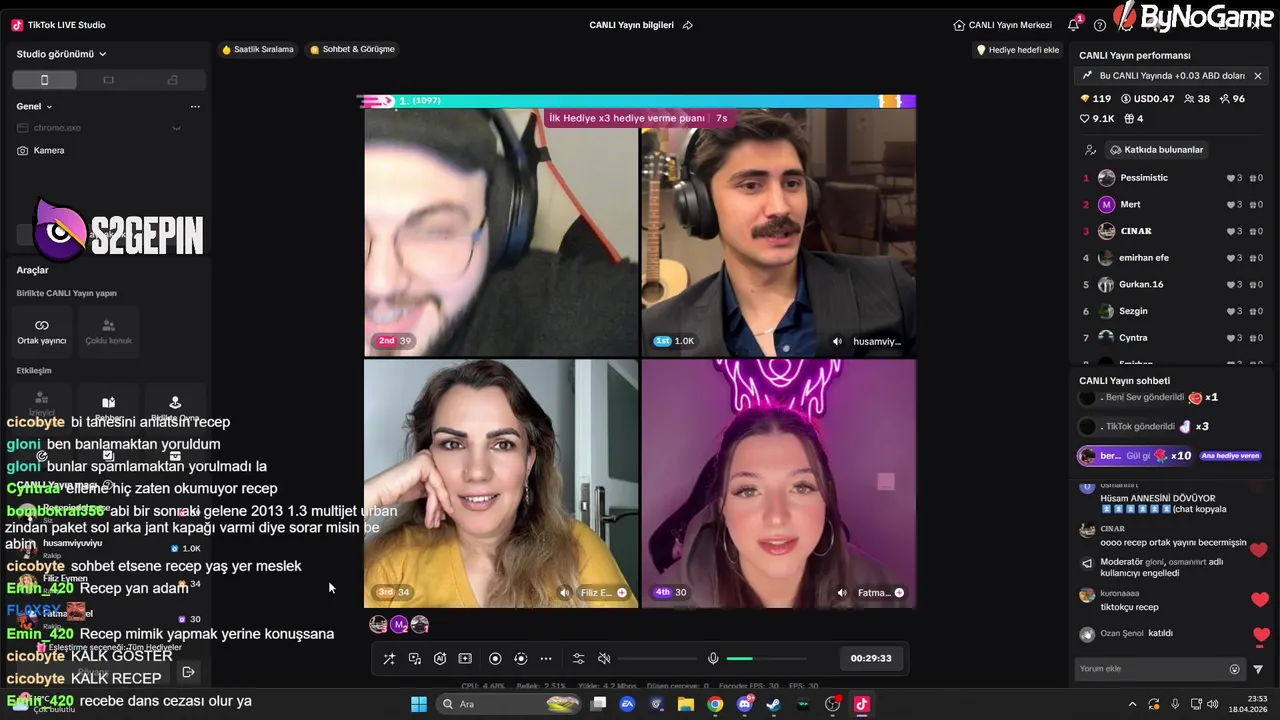Viewport: 1280px width, 720px height.
Task: Dismiss the +0.03 ABD doları banner
Action: [x=1258, y=76]
